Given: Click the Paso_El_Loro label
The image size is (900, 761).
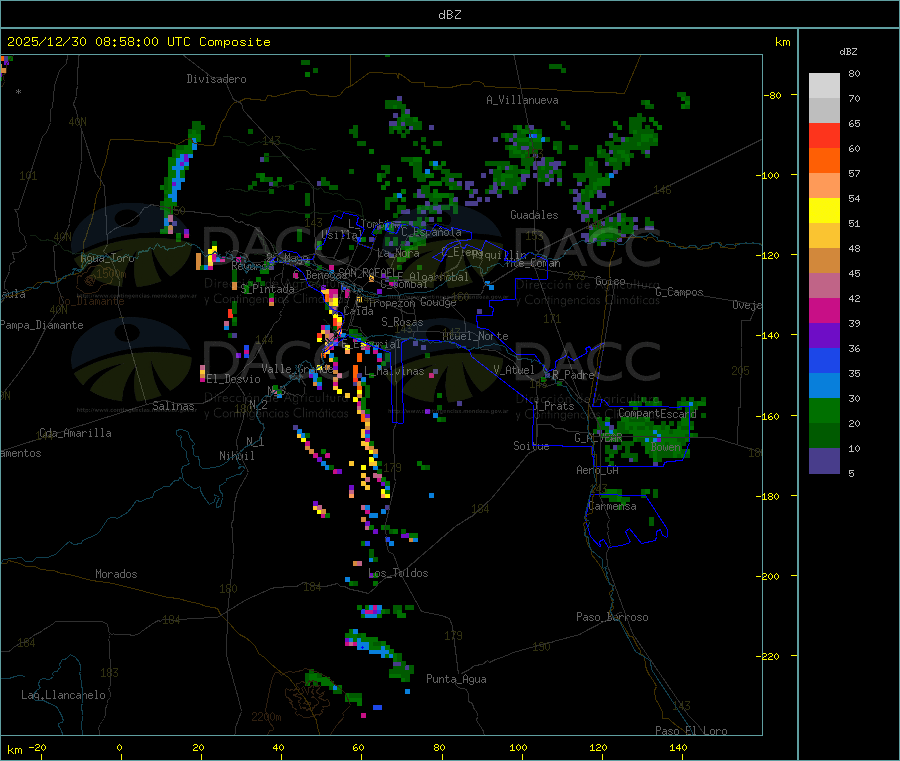Looking at the screenshot, I should [x=692, y=731].
